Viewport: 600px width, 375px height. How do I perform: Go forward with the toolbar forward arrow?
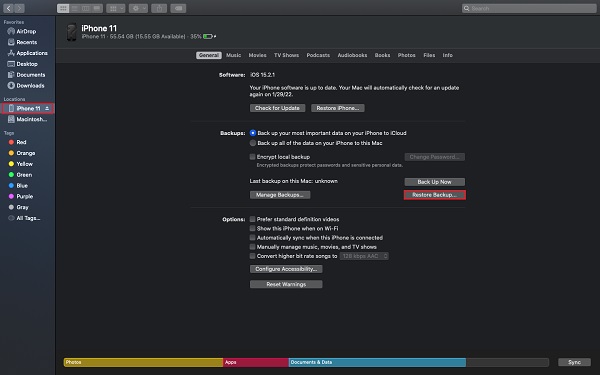[20, 8]
